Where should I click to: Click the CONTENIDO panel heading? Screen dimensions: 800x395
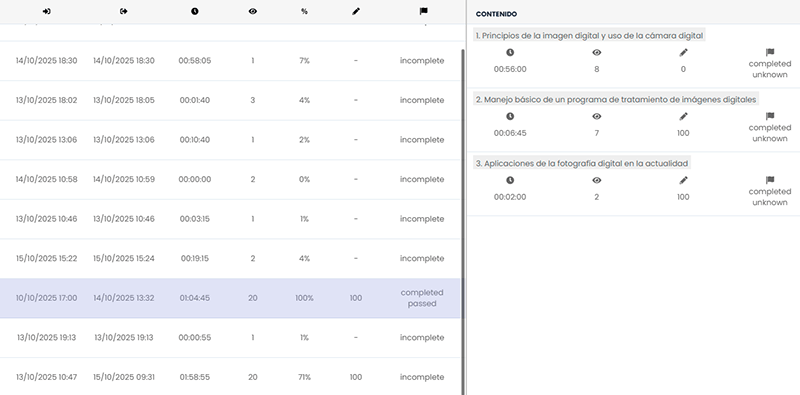(496, 14)
